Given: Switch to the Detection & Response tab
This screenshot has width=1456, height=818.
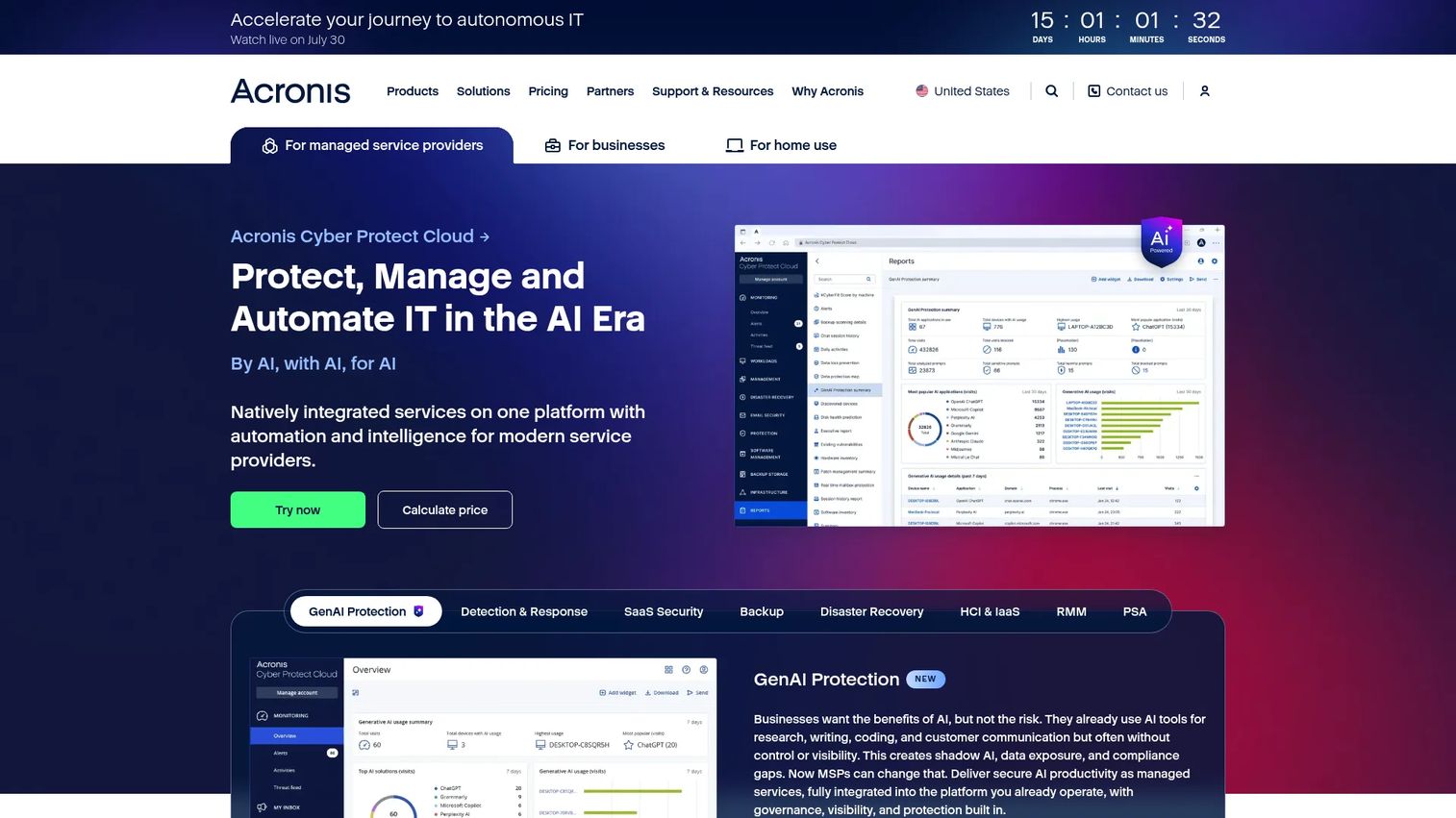Looking at the screenshot, I should pyautogui.click(x=524, y=611).
